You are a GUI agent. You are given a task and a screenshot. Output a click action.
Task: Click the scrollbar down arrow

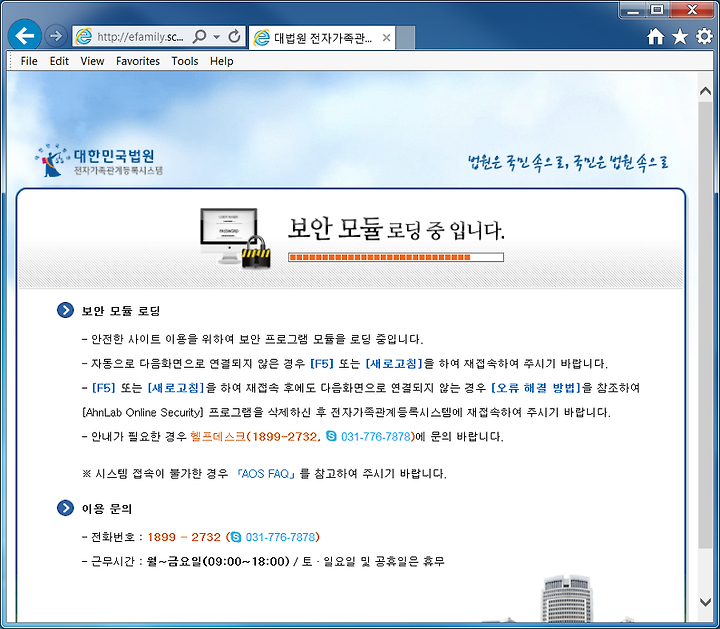705,602
